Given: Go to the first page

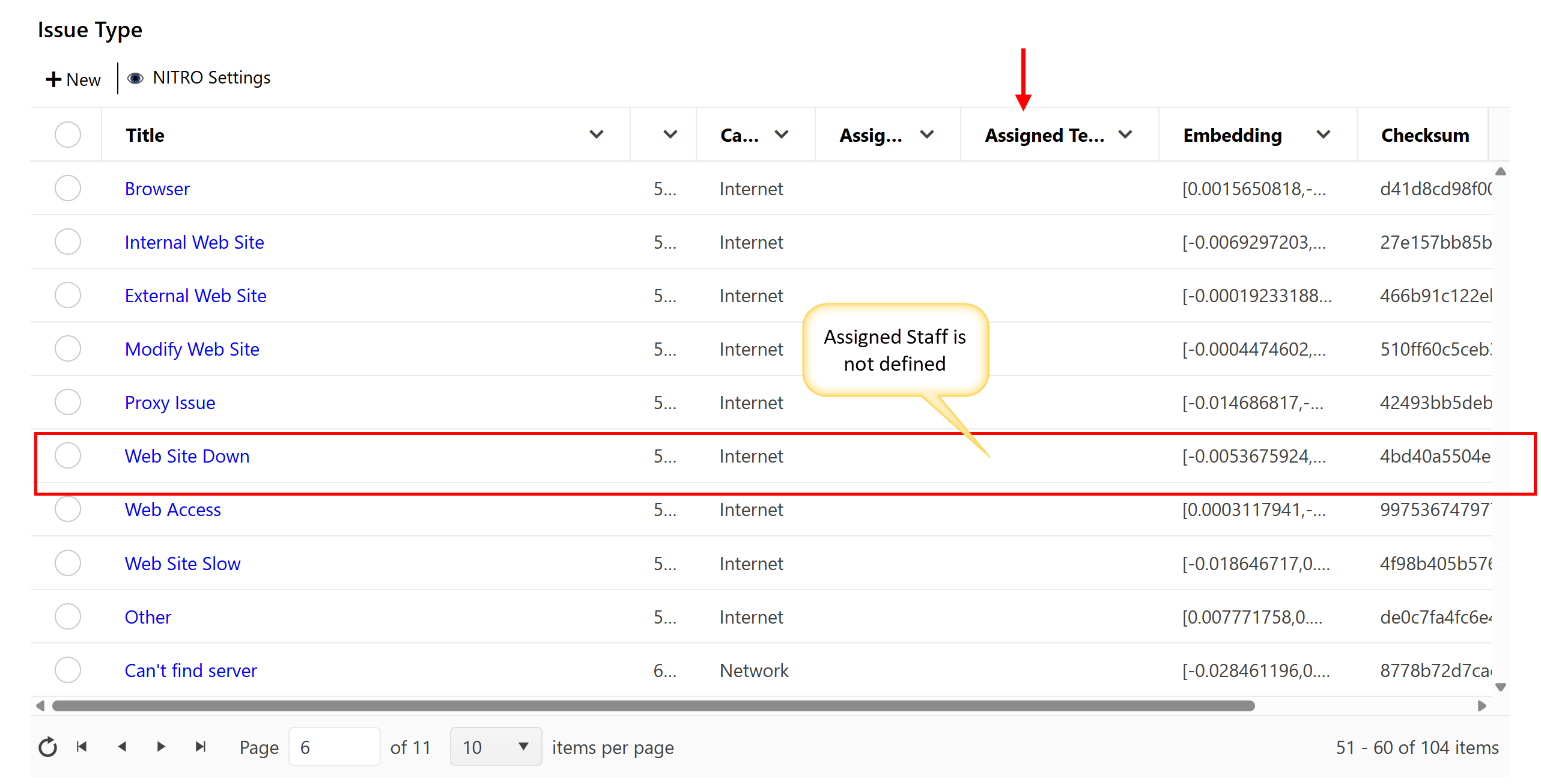Looking at the screenshot, I should pos(82,747).
